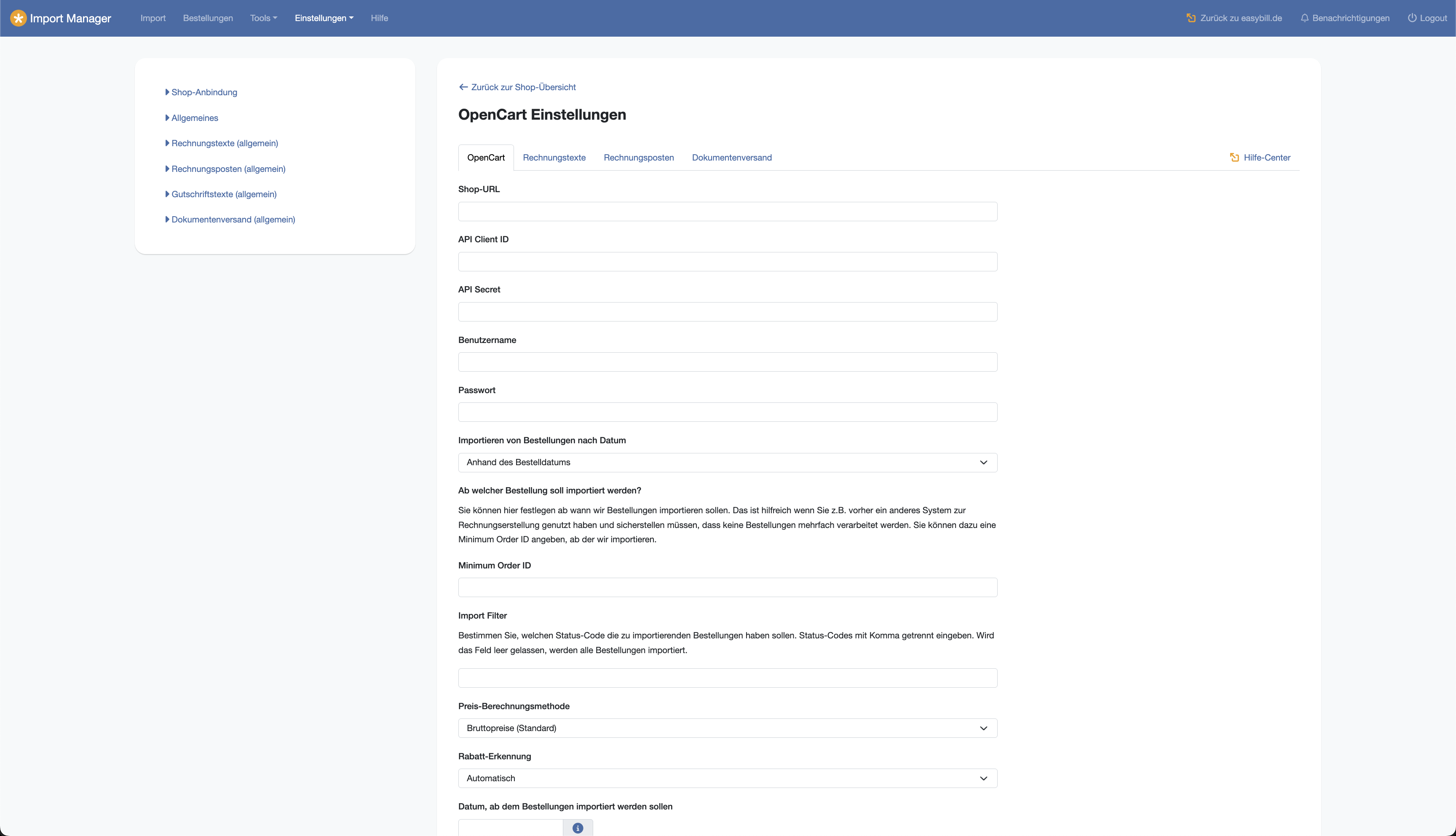Switch to the Rechnungstexte tab
Image resolution: width=1456 pixels, height=836 pixels.
click(x=554, y=157)
